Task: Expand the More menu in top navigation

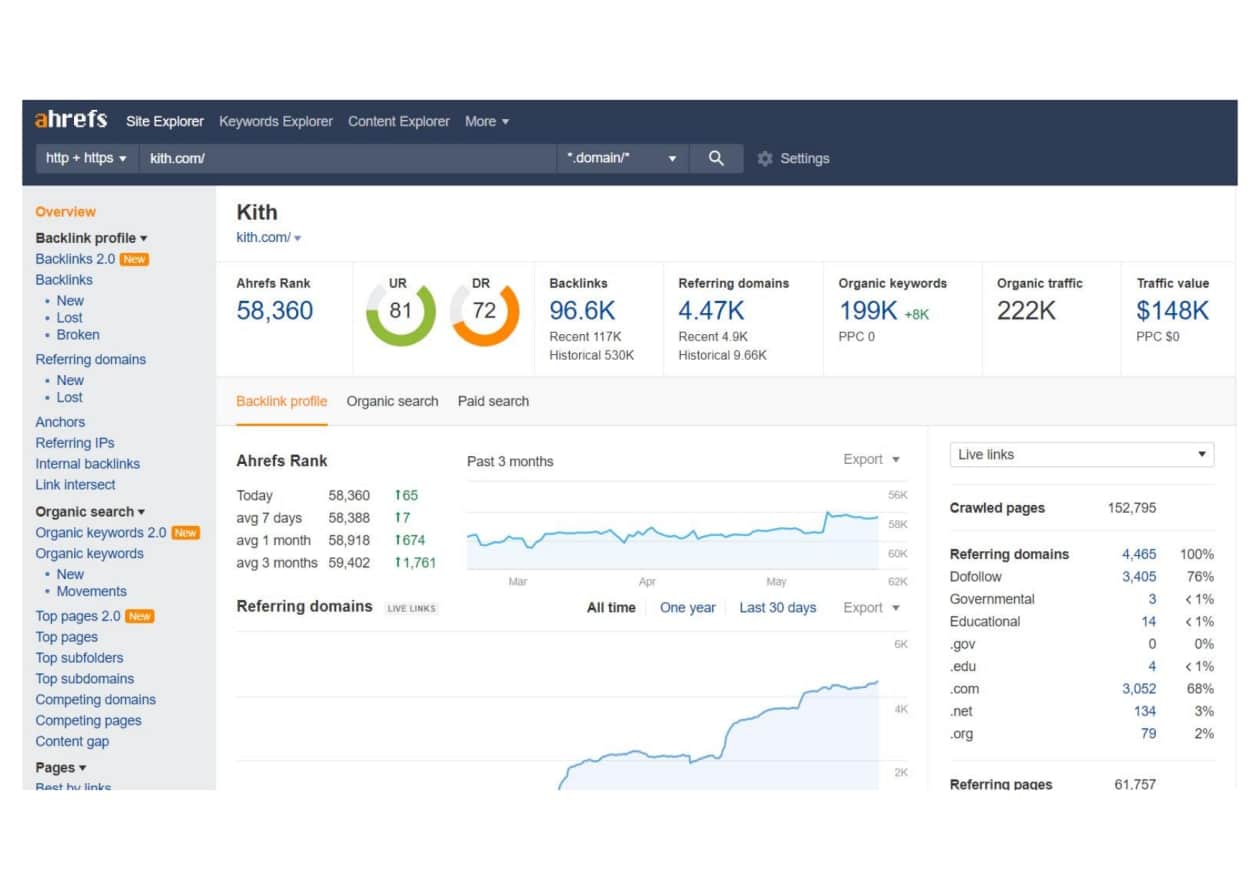Action: (487, 121)
